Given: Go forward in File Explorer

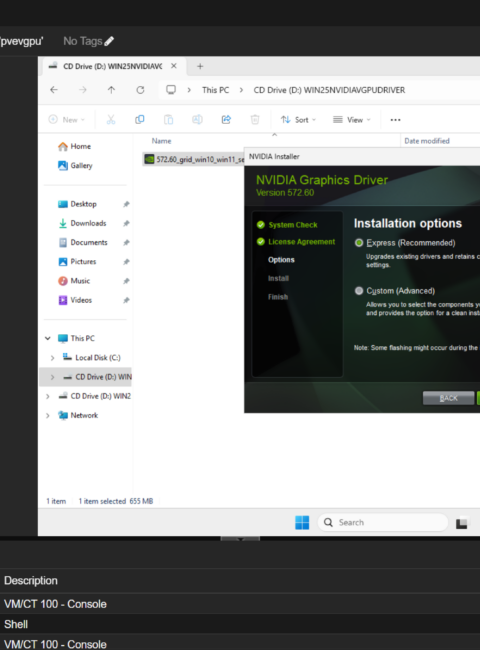Looking at the screenshot, I should [x=83, y=90].
